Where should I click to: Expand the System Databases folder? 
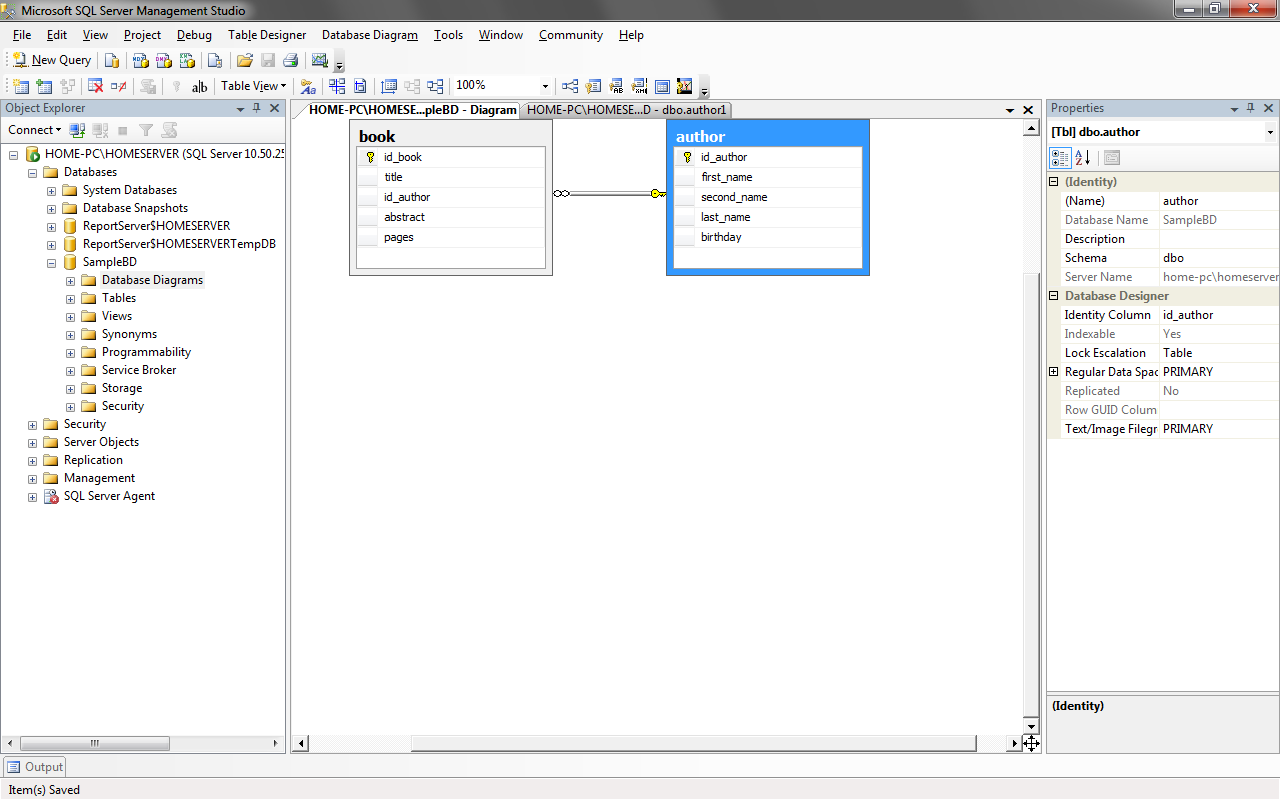(51, 190)
